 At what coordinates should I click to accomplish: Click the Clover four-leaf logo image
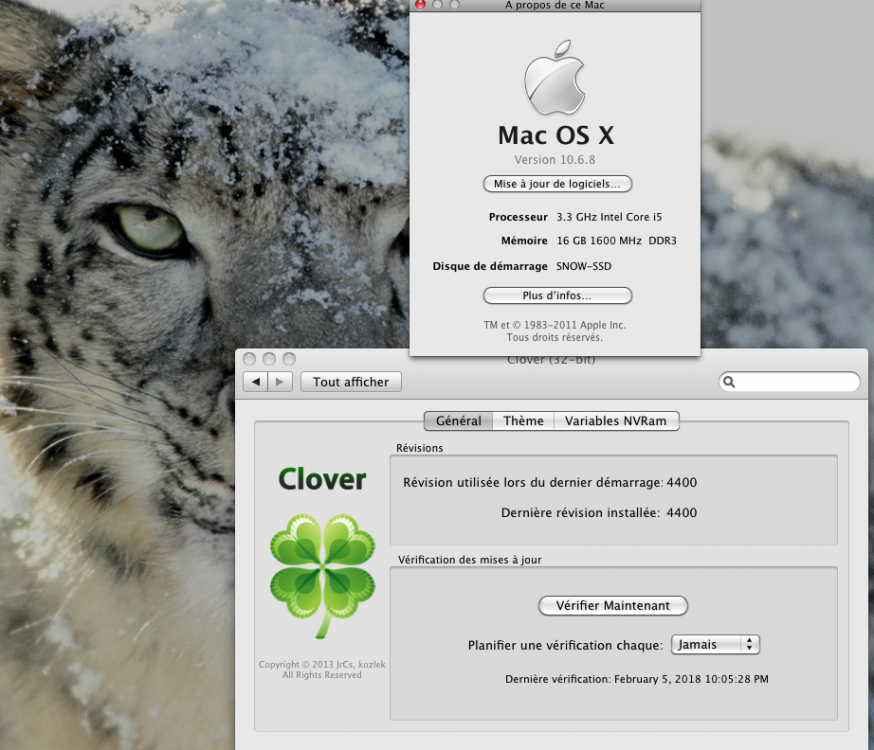point(322,576)
